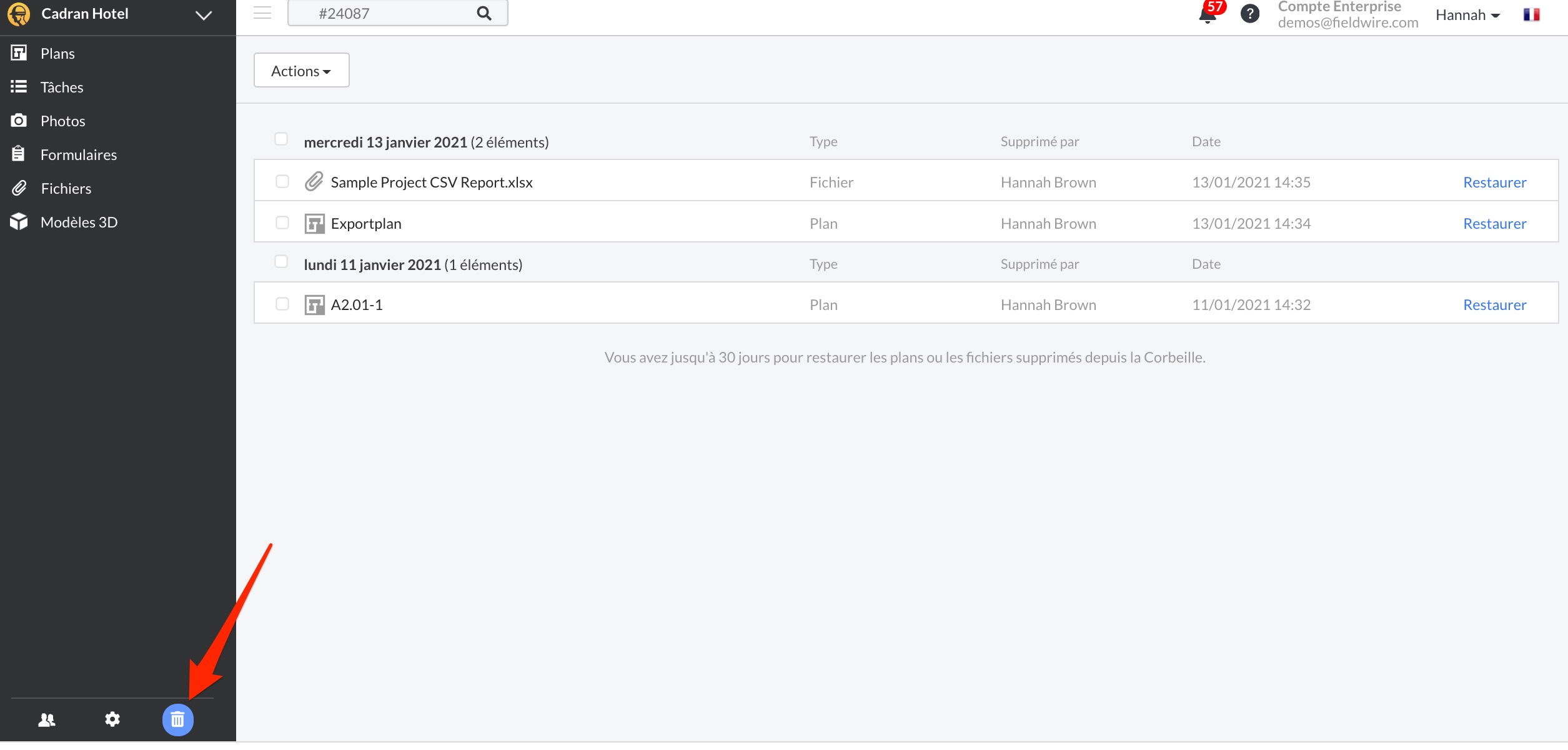Click Hannah Brown in A2.01-1 row
Image resolution: width=1568 pixels, height=750 pixels.
click(x=1048, y=305)
